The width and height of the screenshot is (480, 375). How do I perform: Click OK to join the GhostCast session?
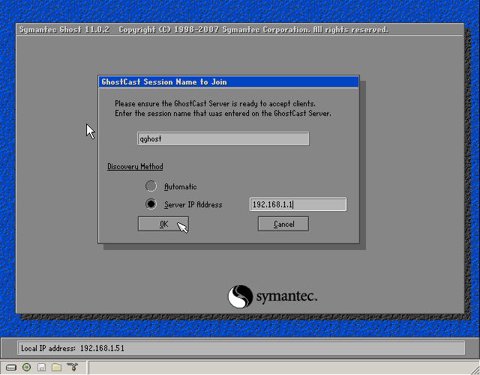pyautogui.click(x=163, y=224)
